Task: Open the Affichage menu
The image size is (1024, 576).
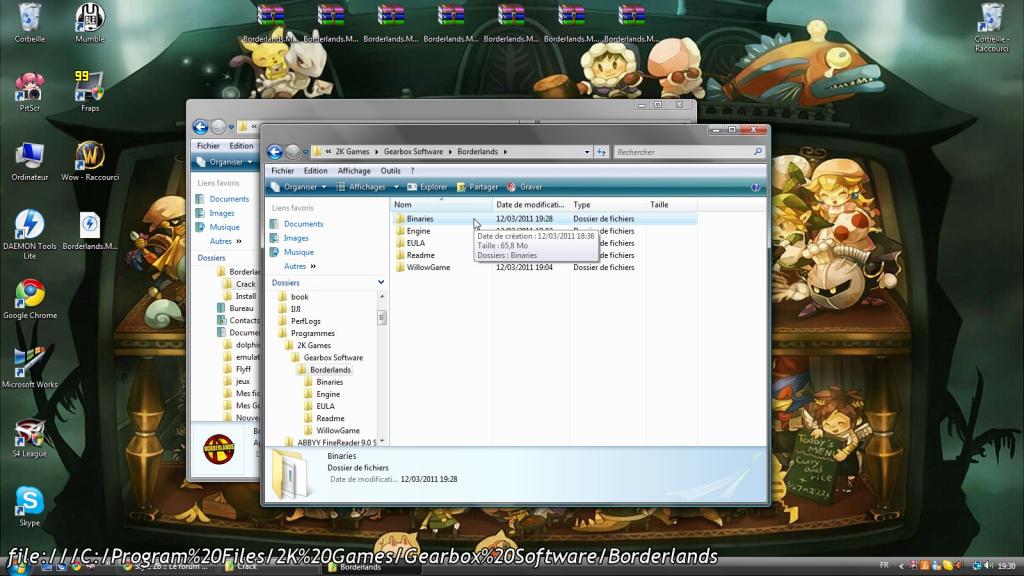Action: coord(354,171)
